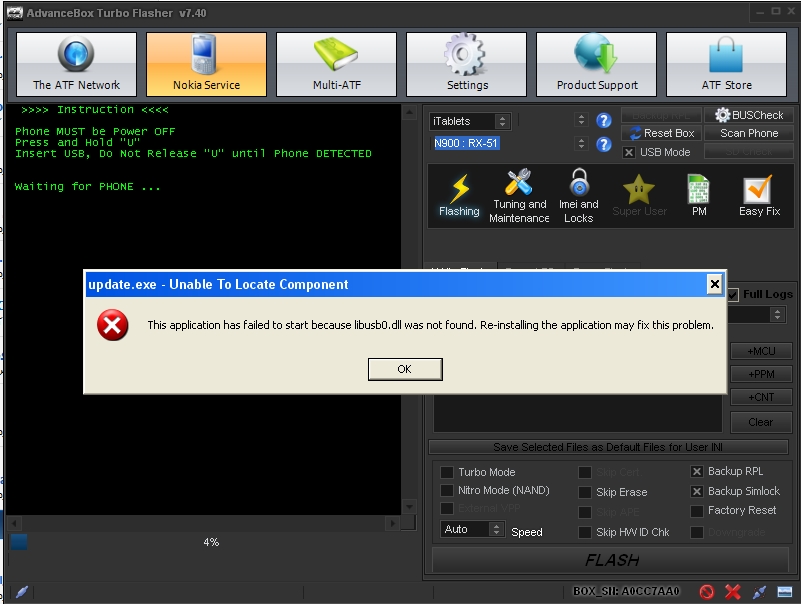Click horizontal scroll-right arrow of log

tap(392, 523)
